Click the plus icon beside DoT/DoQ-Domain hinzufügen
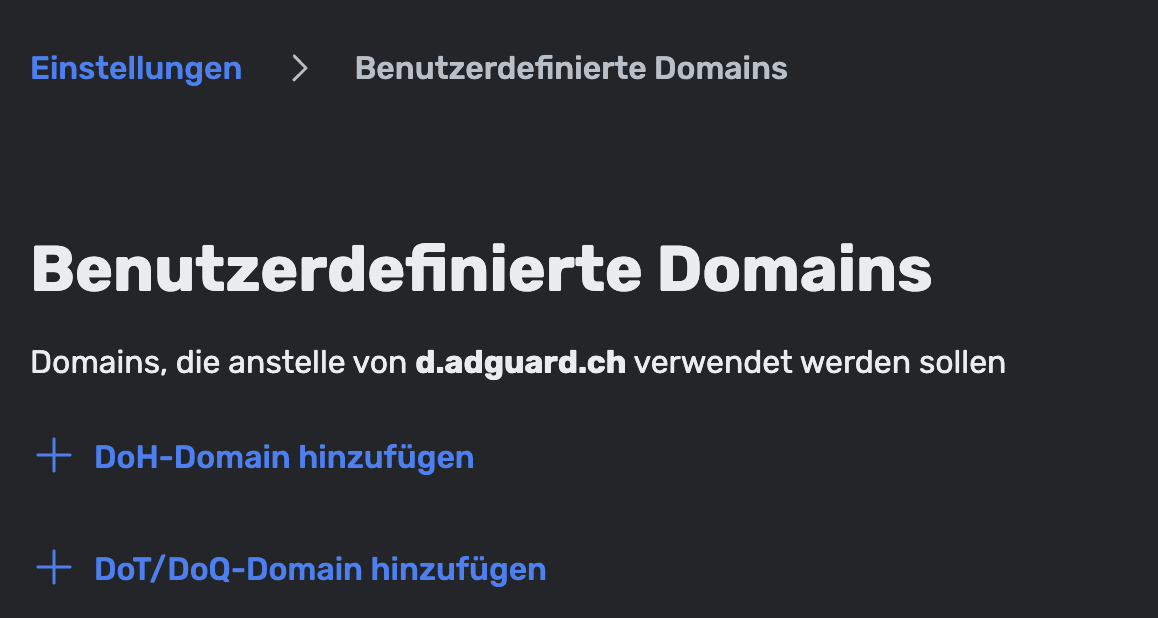This screenshot has height=618, width=1158. click(54, 568)
